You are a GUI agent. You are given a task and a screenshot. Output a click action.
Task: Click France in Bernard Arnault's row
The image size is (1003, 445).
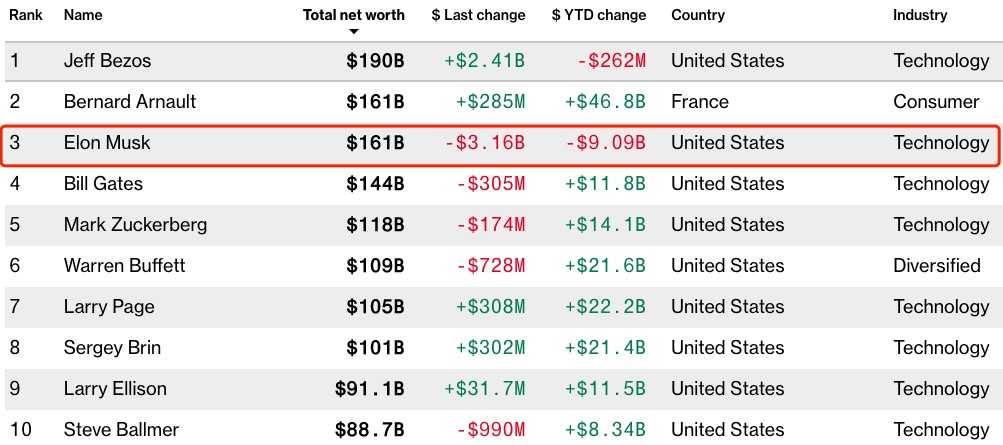point(700,102)
